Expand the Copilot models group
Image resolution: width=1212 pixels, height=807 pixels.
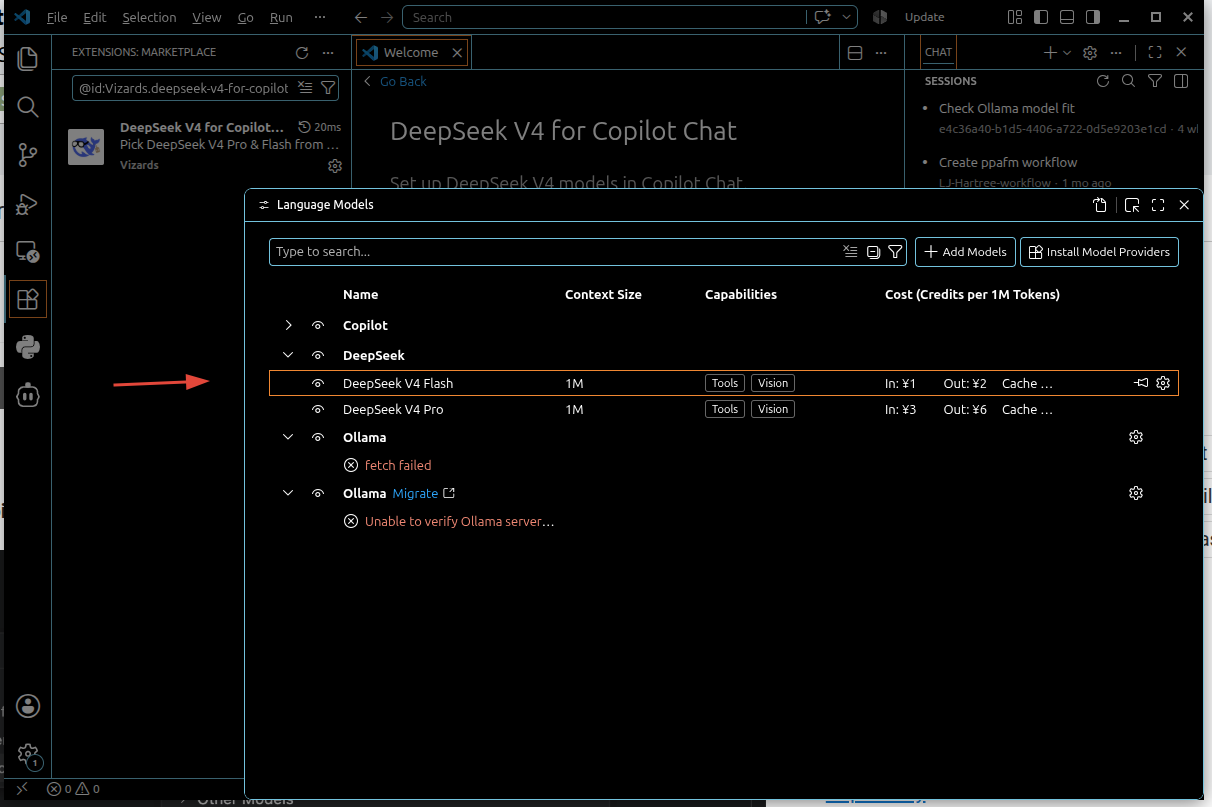(288, 325)
